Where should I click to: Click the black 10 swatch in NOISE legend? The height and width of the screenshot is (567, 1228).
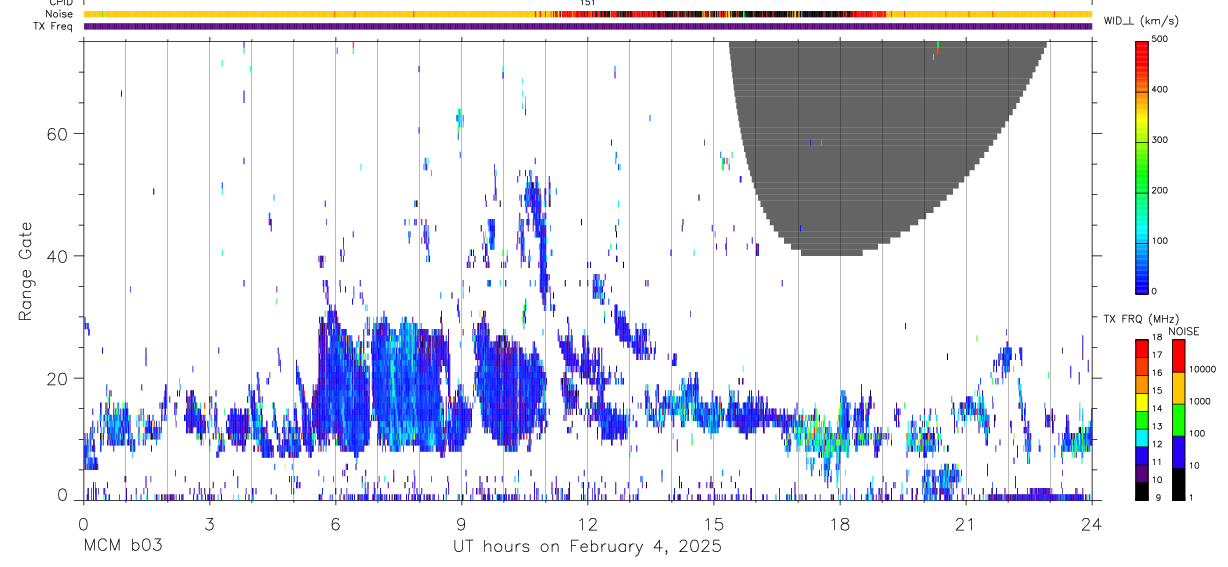point(1178,484)
